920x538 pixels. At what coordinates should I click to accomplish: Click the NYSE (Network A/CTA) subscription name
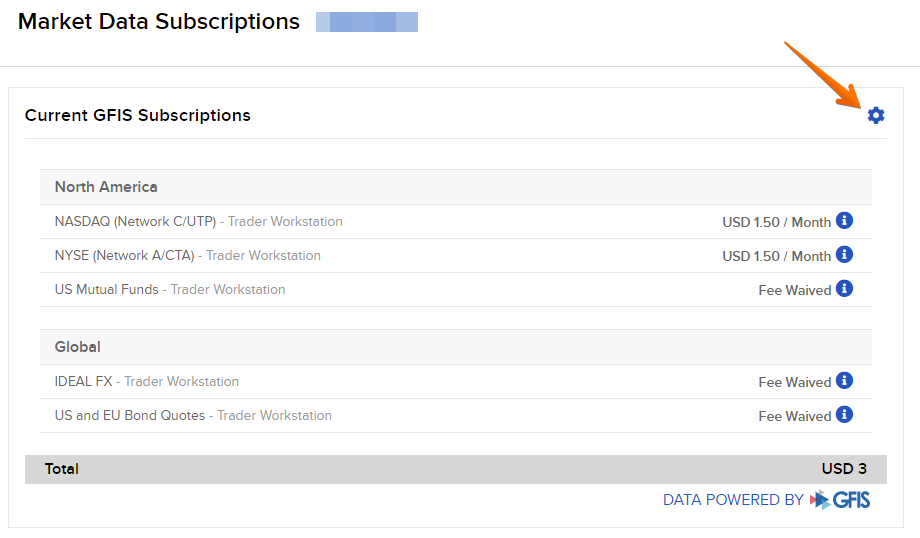[124, 255]
